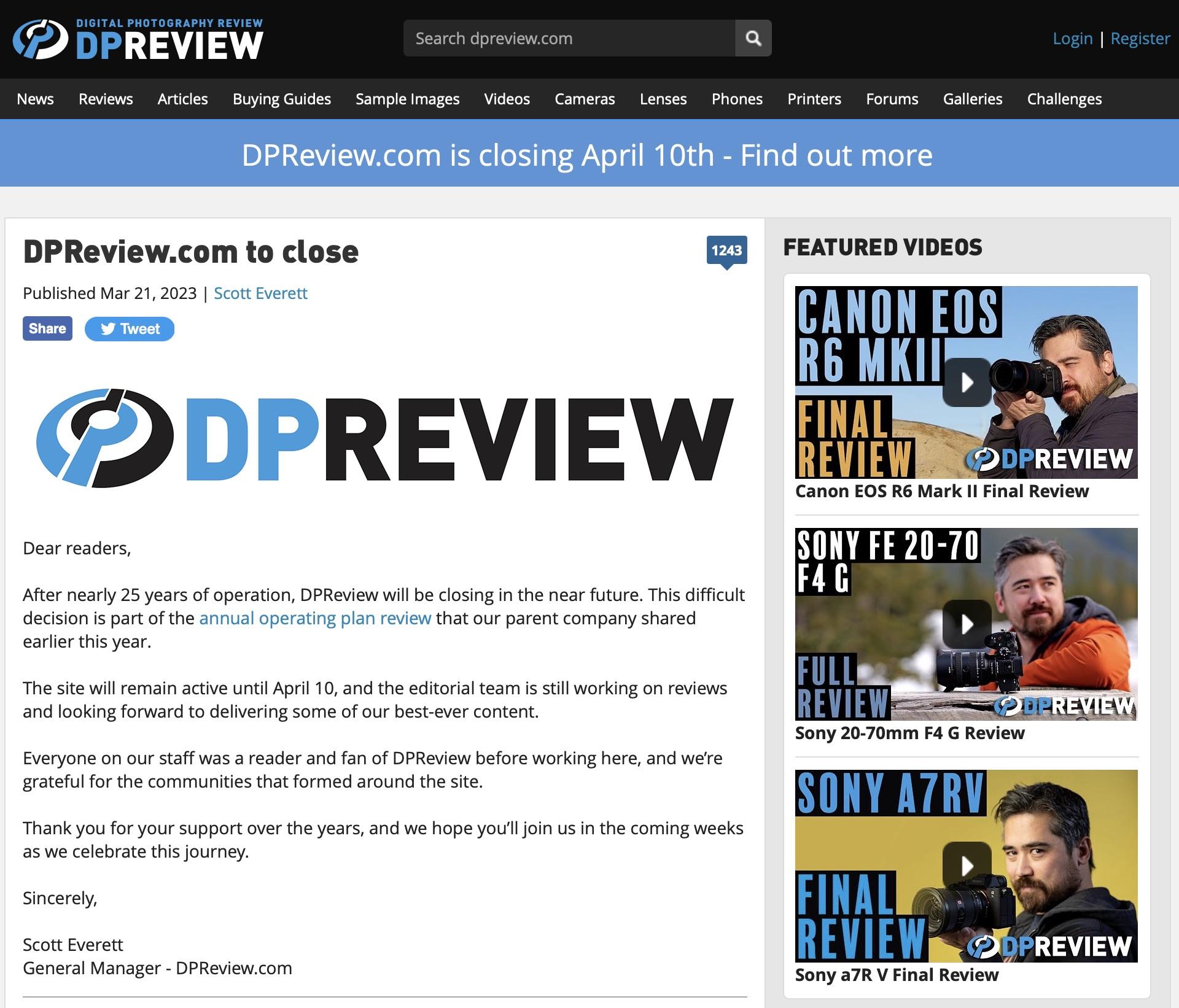The image size is (1179, 1008).
Task: Open the 1243 comments bubble
Action: coord(726,250)
